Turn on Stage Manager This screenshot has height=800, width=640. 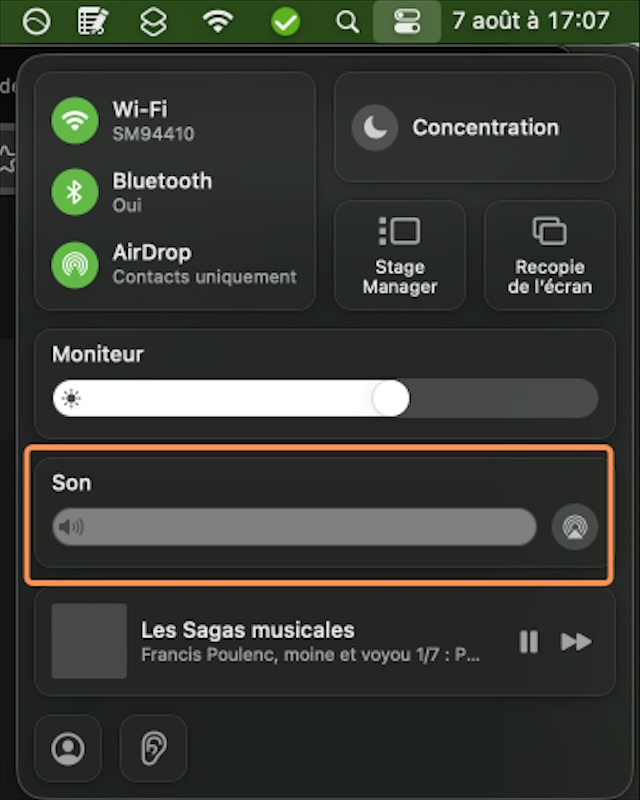(400, 255)
